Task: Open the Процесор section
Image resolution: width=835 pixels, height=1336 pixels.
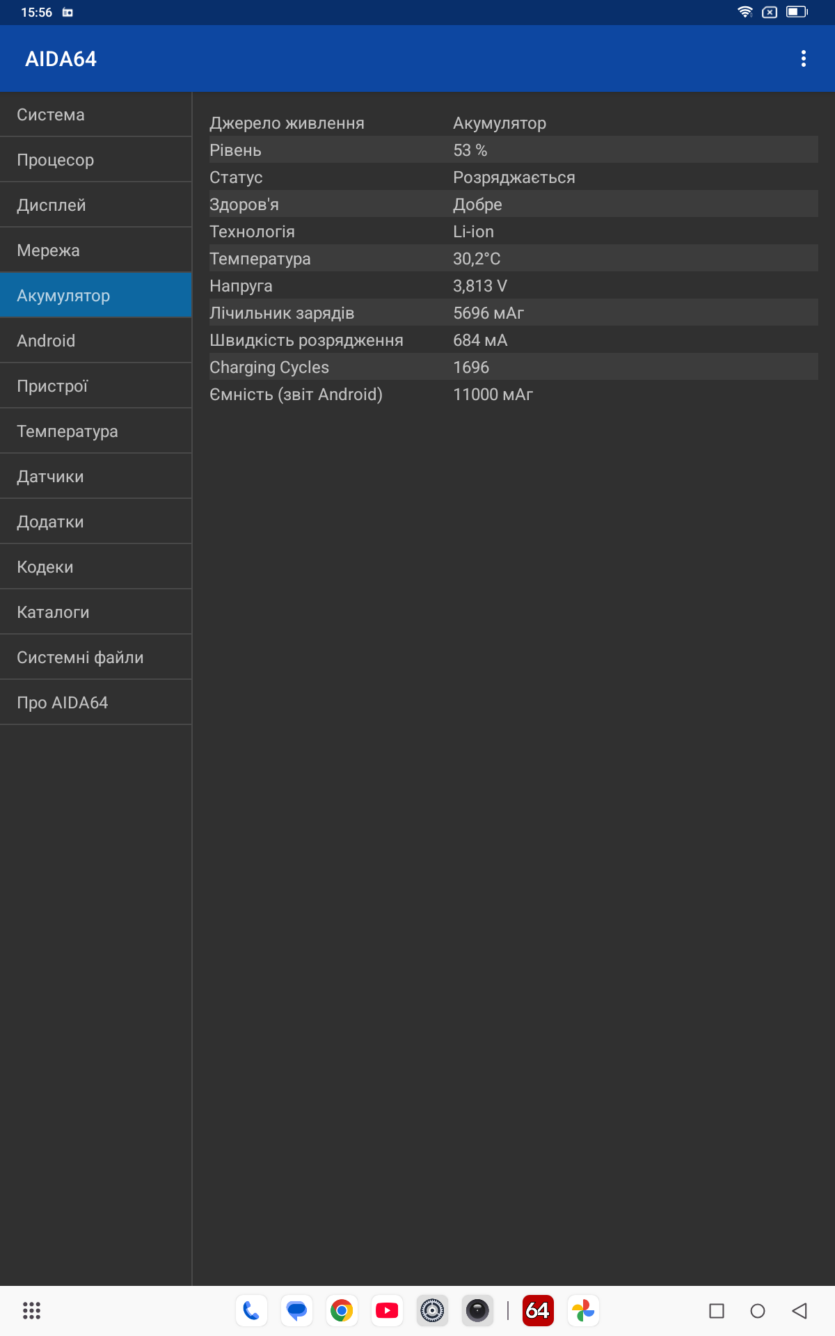Action: 96,160
